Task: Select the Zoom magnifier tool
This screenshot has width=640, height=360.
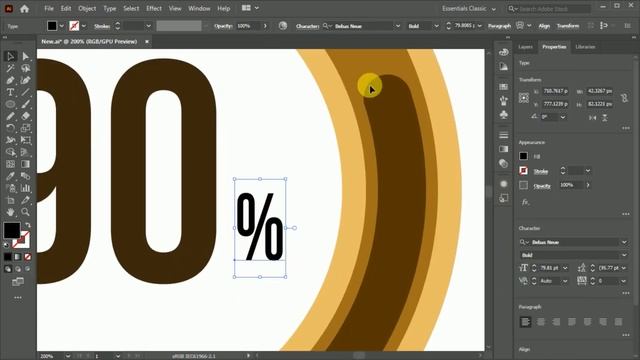Action: 25,212
